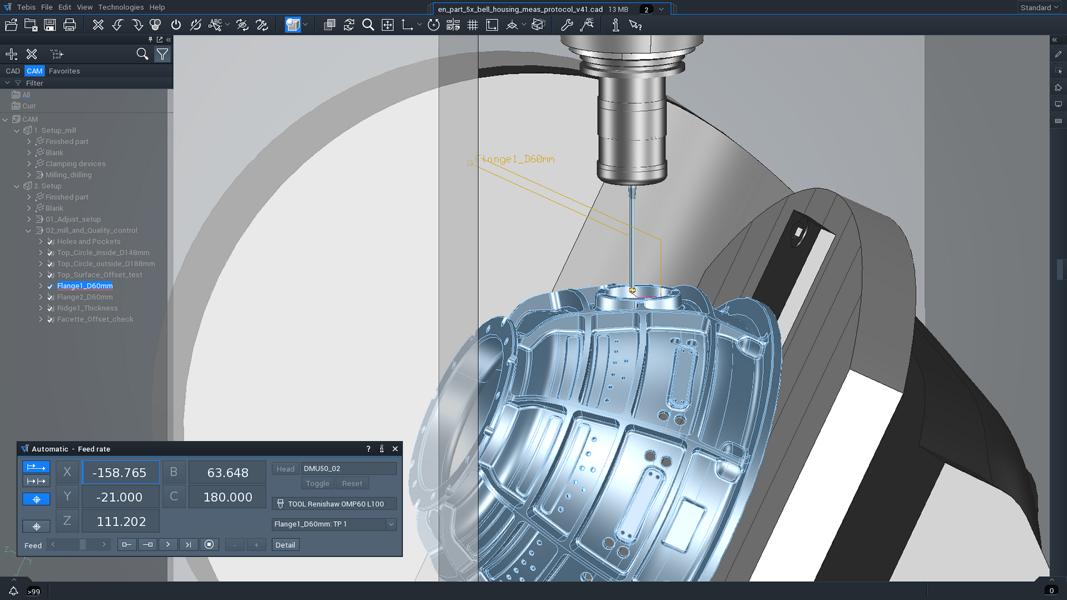Toggle checkbox for Top_Surface_Offset_test
The width and height of the screenshot is (1067, 600).
click(x=50, y=275)
